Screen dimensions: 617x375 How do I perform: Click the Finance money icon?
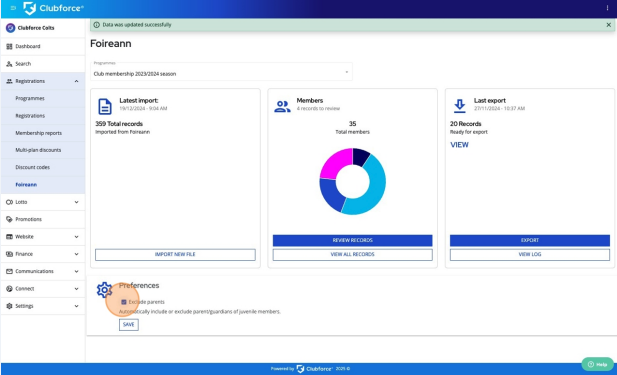(x=9, y=254)
